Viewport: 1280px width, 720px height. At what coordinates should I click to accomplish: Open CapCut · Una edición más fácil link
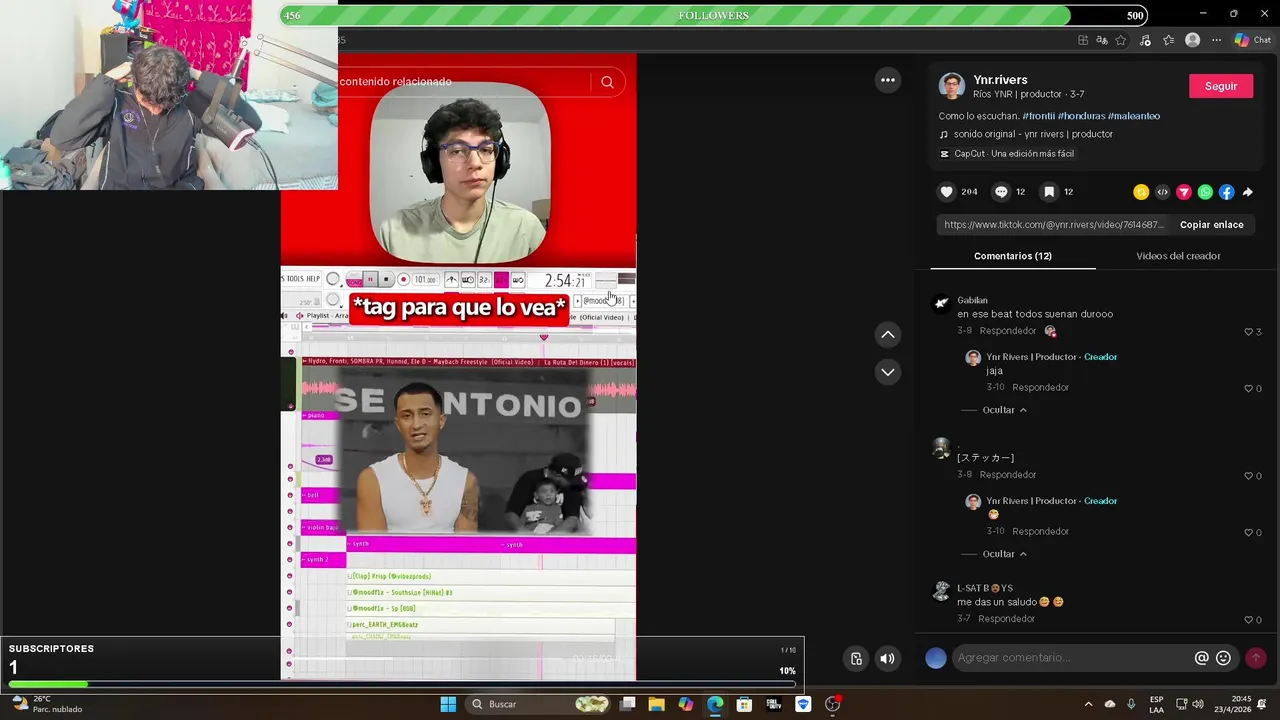pyautogui.click(x=1007, y=154)
